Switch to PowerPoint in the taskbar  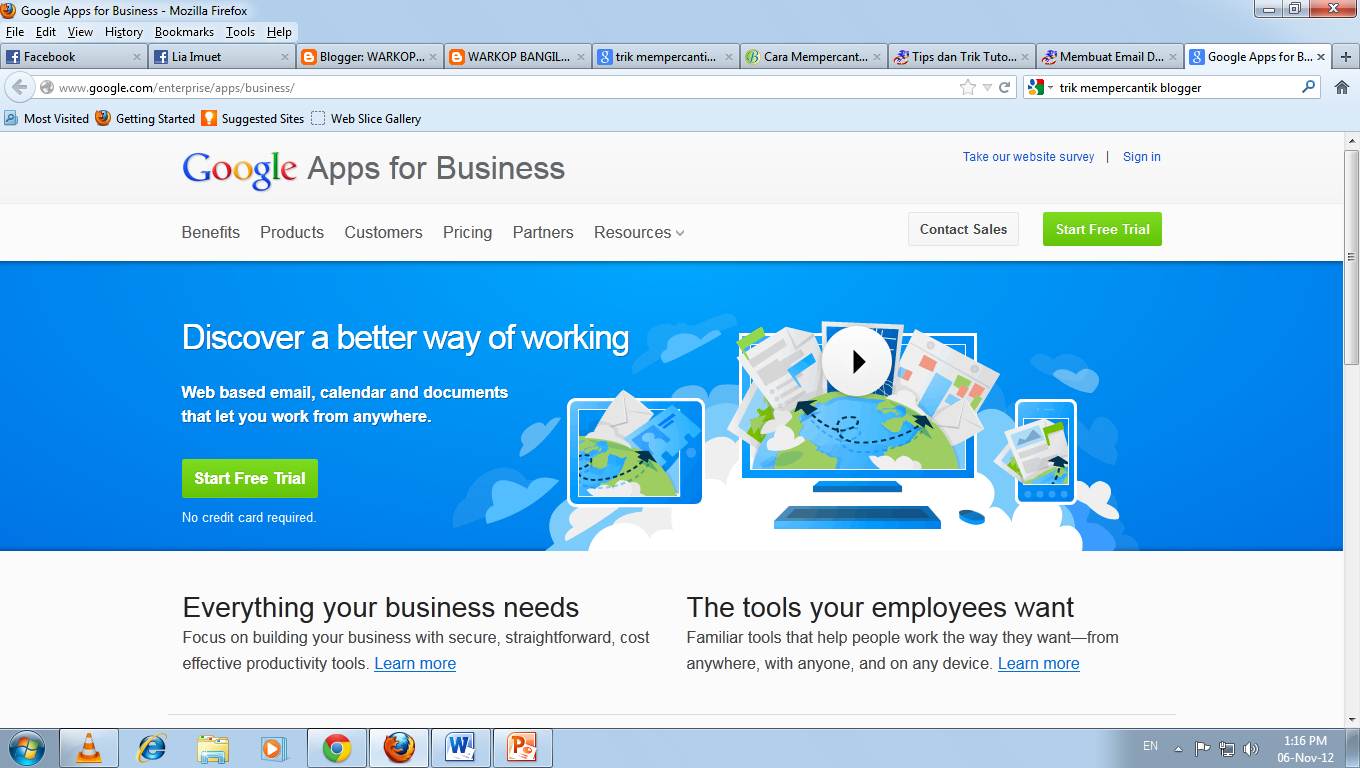pyautogui.click(x=523, y=748)
